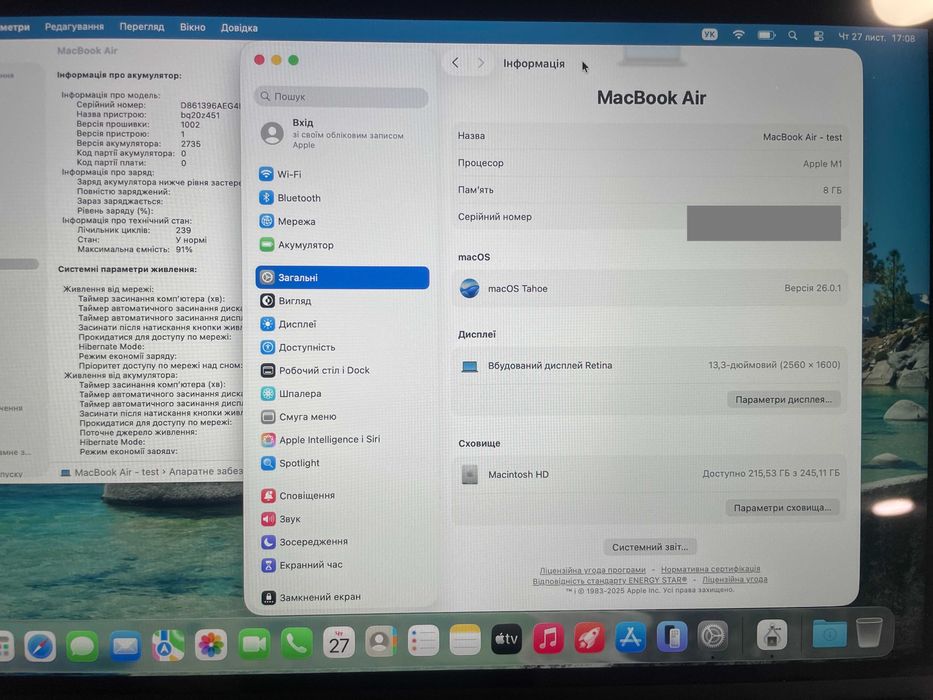This screenshot has width=933, height=700.
Task: Open Calendar from the Dock
Action: click(x=339, y=643)
